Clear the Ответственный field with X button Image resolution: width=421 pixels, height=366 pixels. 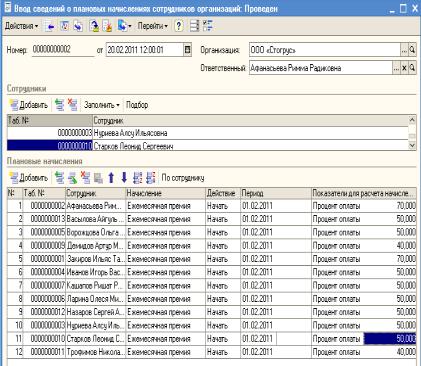[x=404, y=68]
